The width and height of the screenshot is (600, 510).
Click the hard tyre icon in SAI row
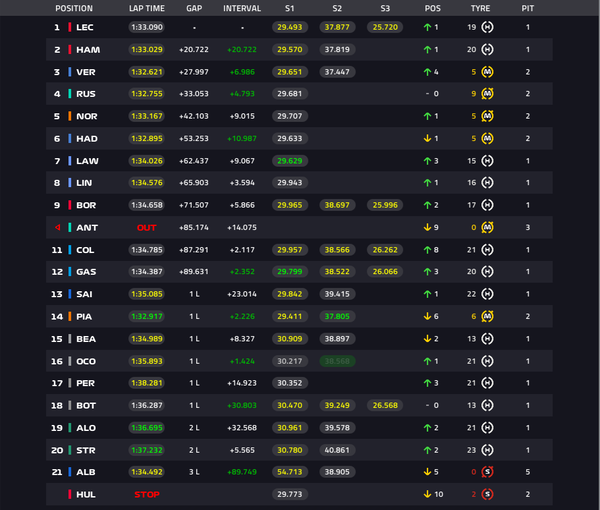[487, 294]
